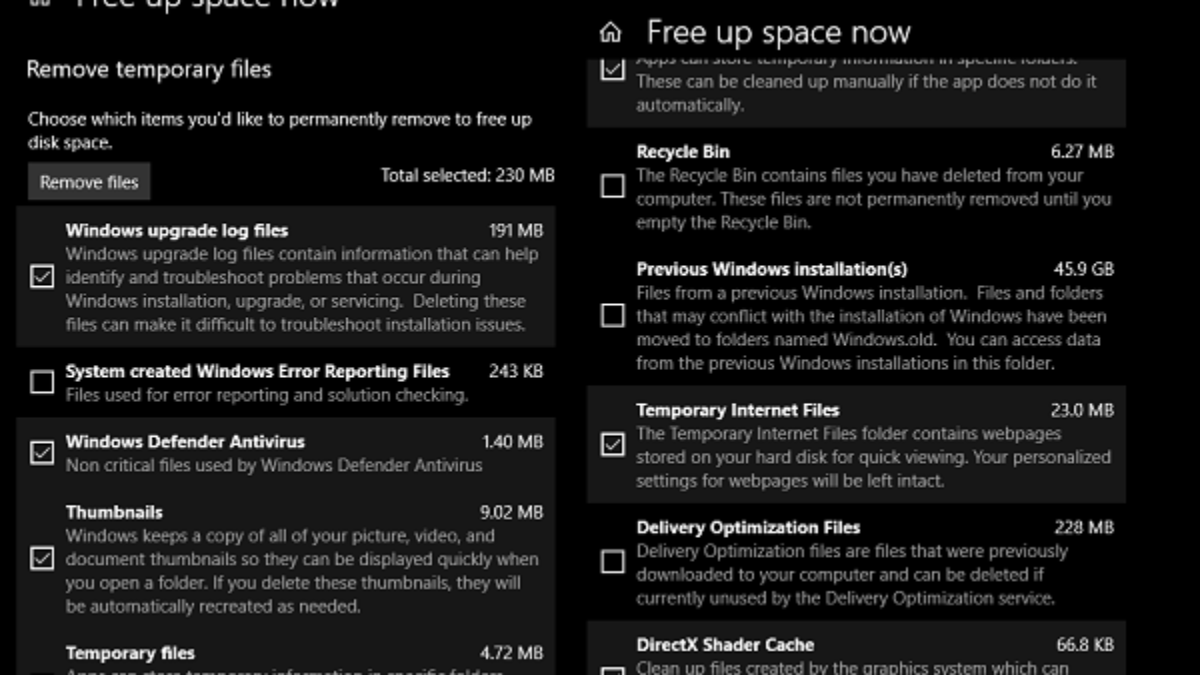Image resolution: width=1200 pixels, height=675 pixels.
Task: Select the Previous Windows installation(s) checkbox
Action: [x=613, y=316]
